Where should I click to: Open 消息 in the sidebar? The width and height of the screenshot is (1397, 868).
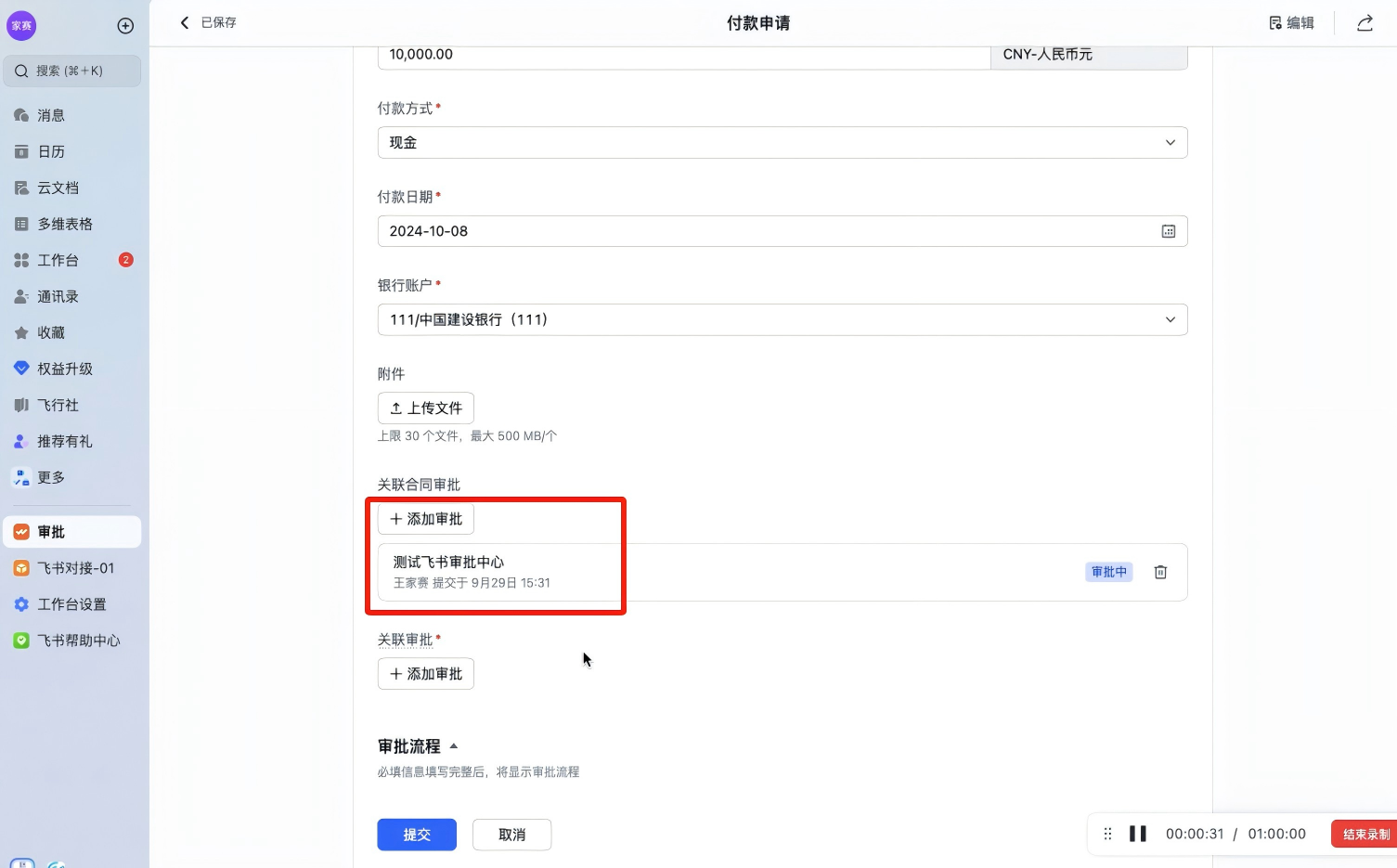coord(51,115)
